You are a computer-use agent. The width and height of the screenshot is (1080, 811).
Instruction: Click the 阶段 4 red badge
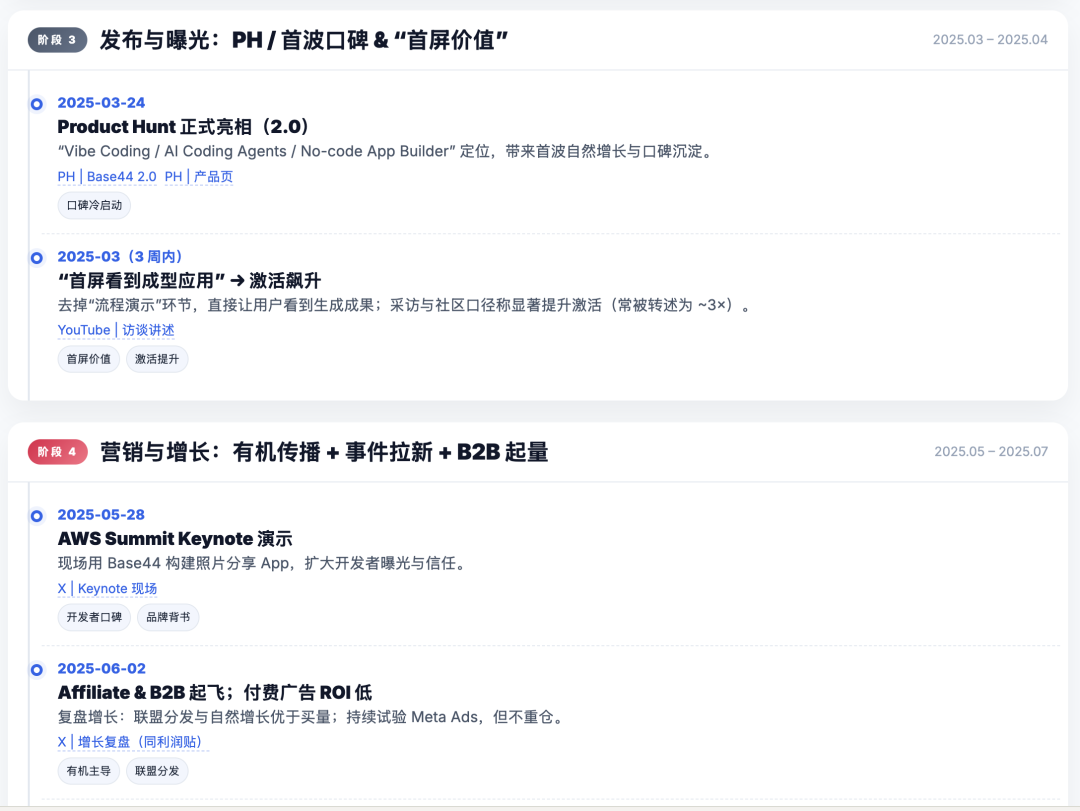pos(57,452)
